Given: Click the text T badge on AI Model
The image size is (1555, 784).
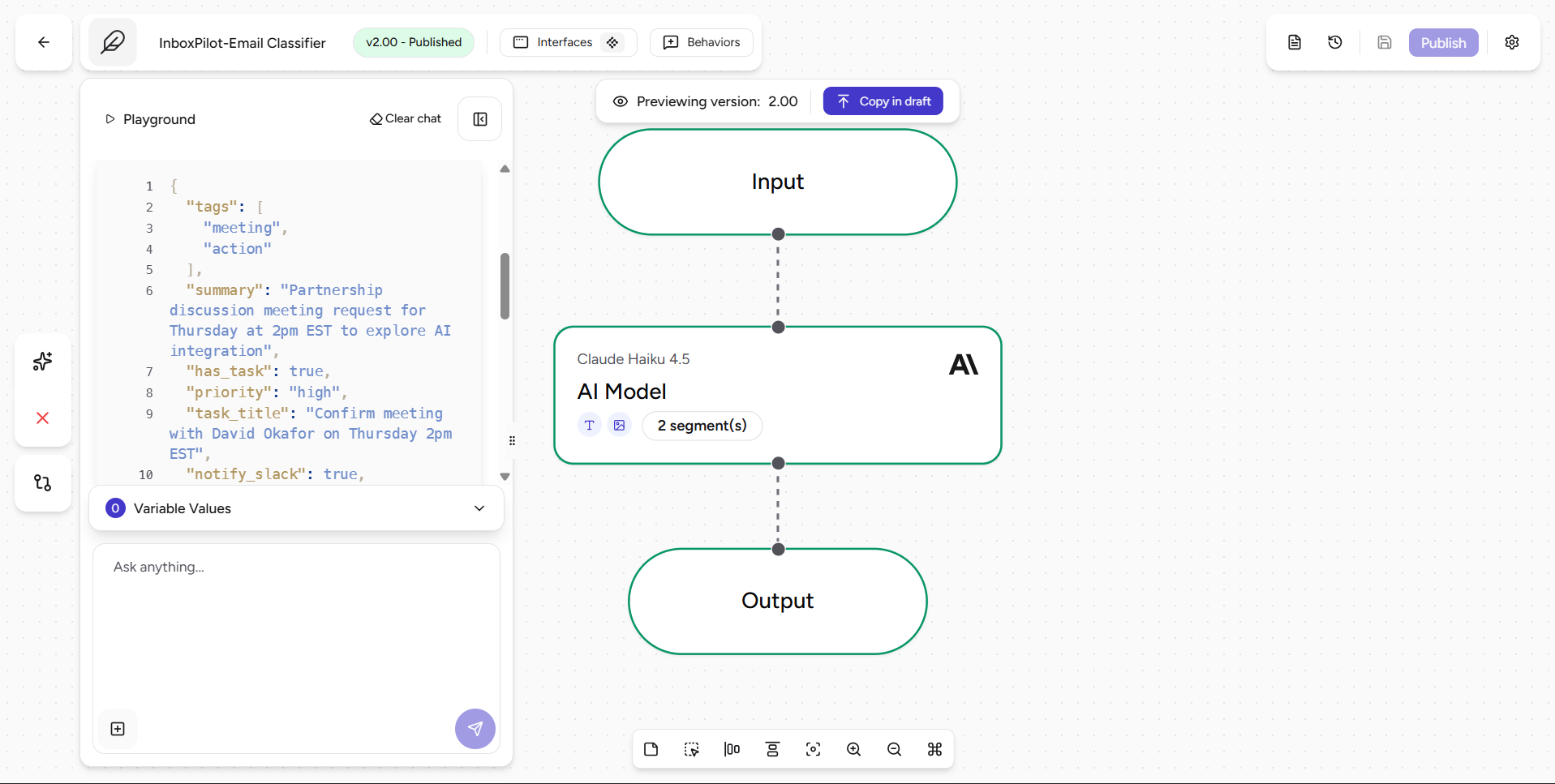Looking at the screenshot, I should (590, 425).
